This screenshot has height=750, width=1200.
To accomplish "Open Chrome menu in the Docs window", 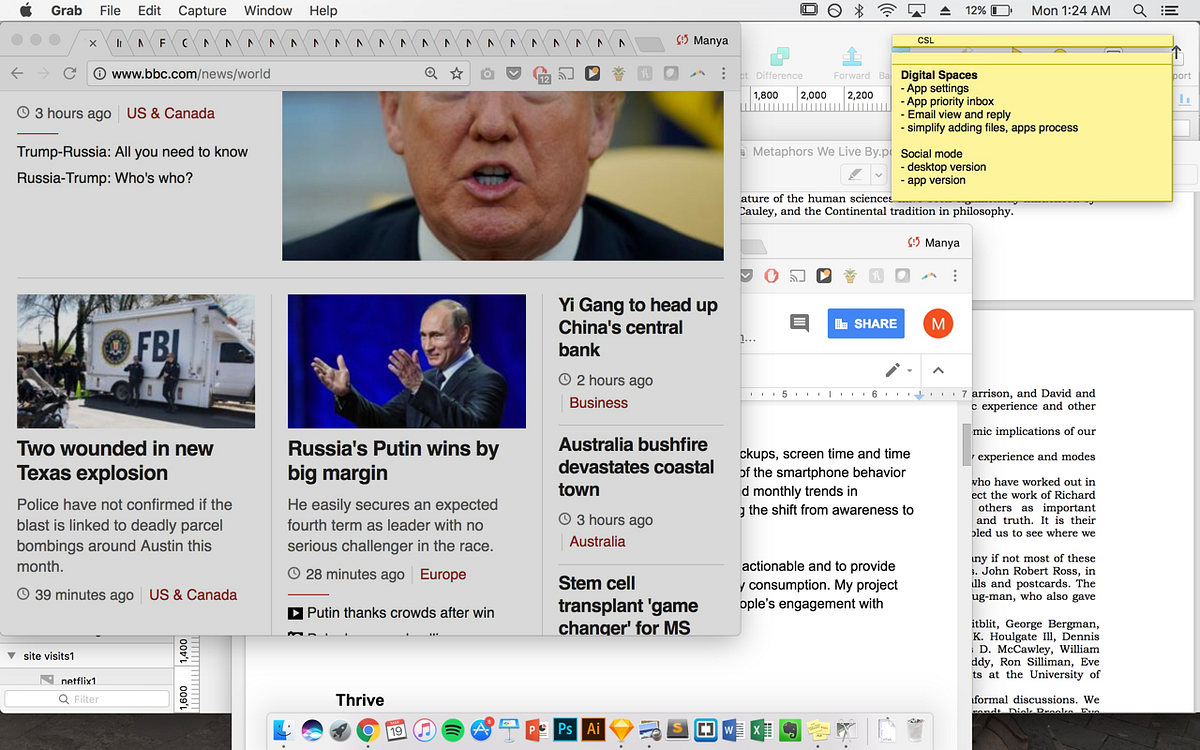I will point(955,275).
